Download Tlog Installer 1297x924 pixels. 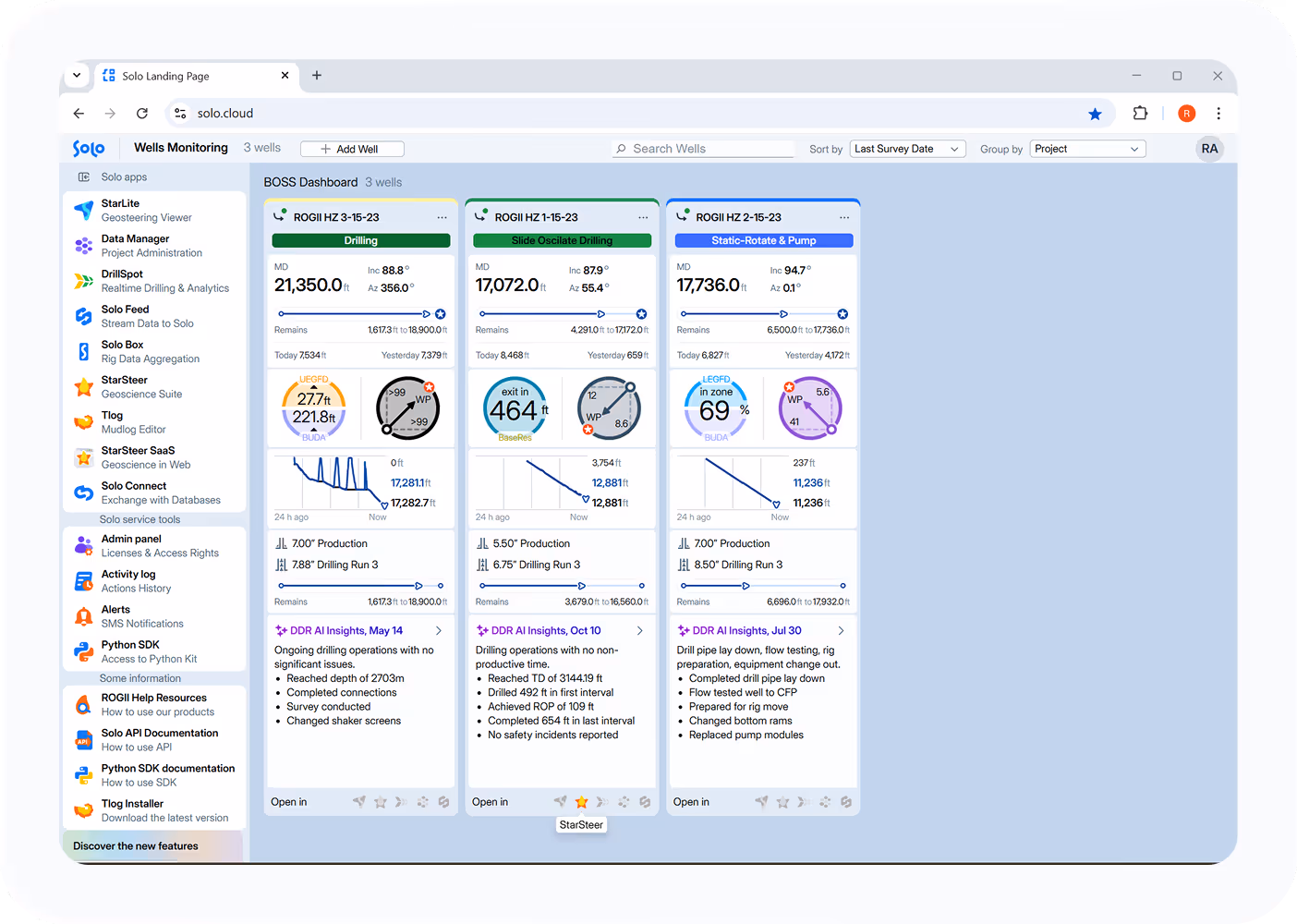tap(153, 810)
